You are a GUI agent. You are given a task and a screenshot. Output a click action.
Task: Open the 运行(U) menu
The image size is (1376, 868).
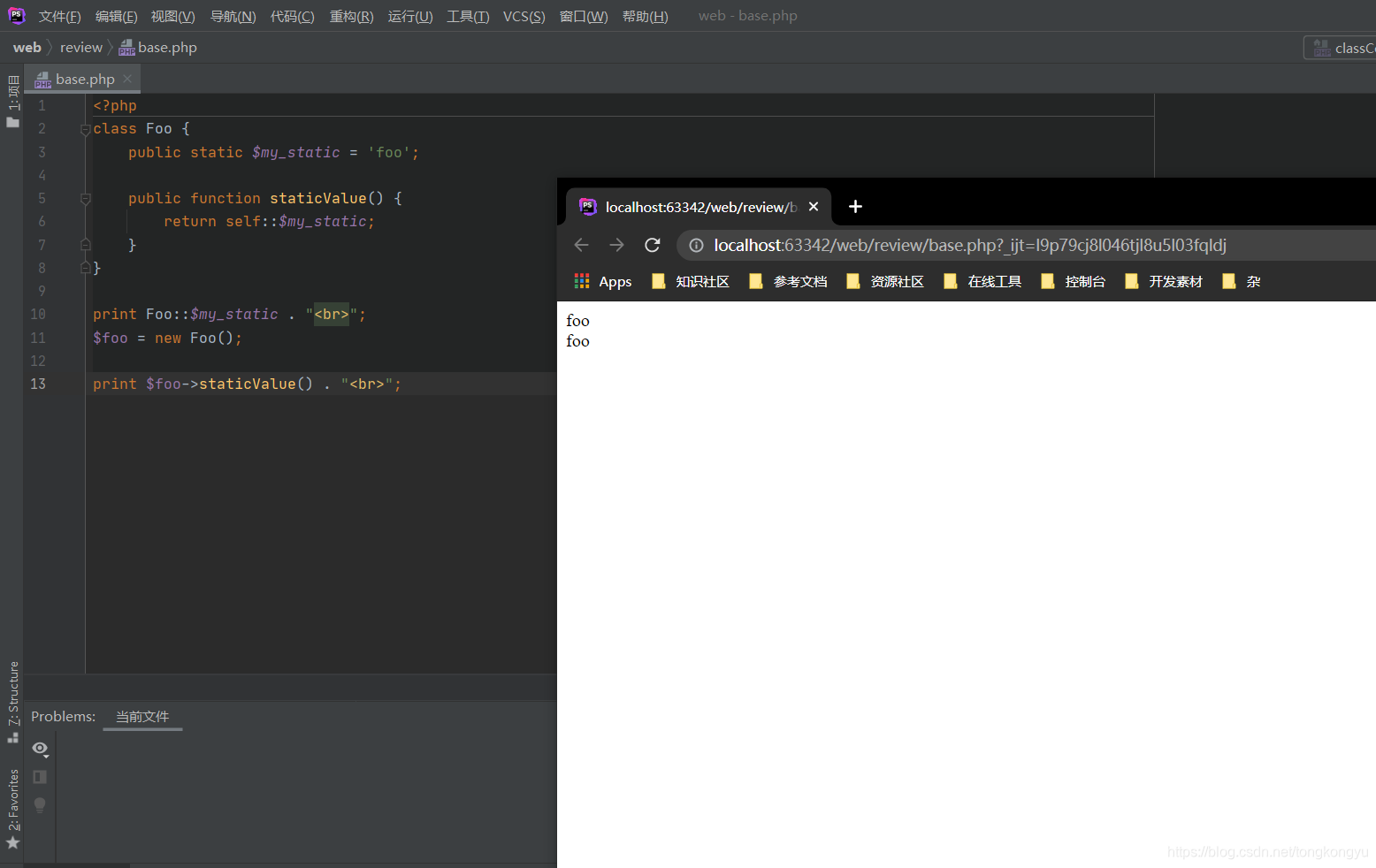[410, 16]
